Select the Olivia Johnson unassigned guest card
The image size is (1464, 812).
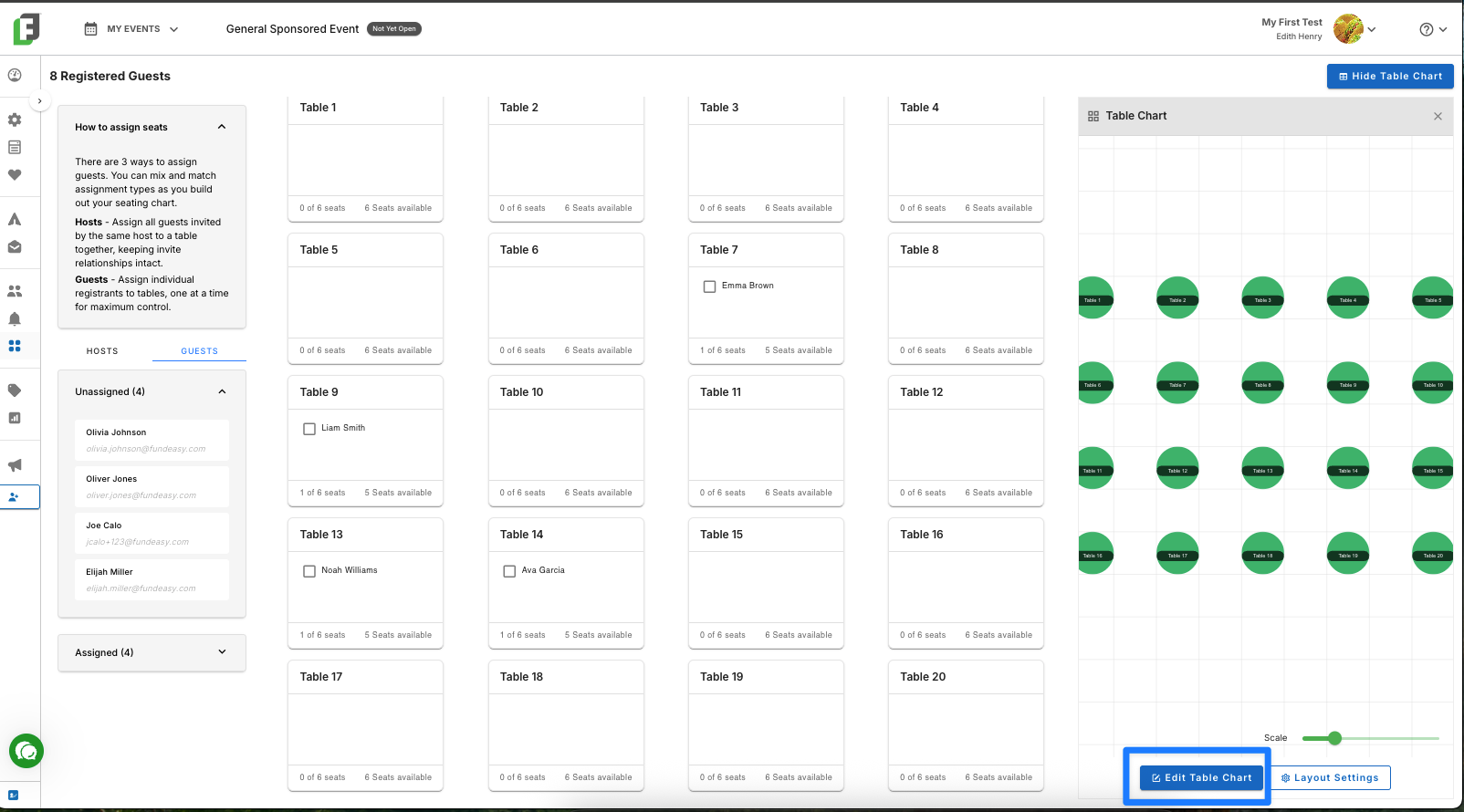(x=152, y=441)
